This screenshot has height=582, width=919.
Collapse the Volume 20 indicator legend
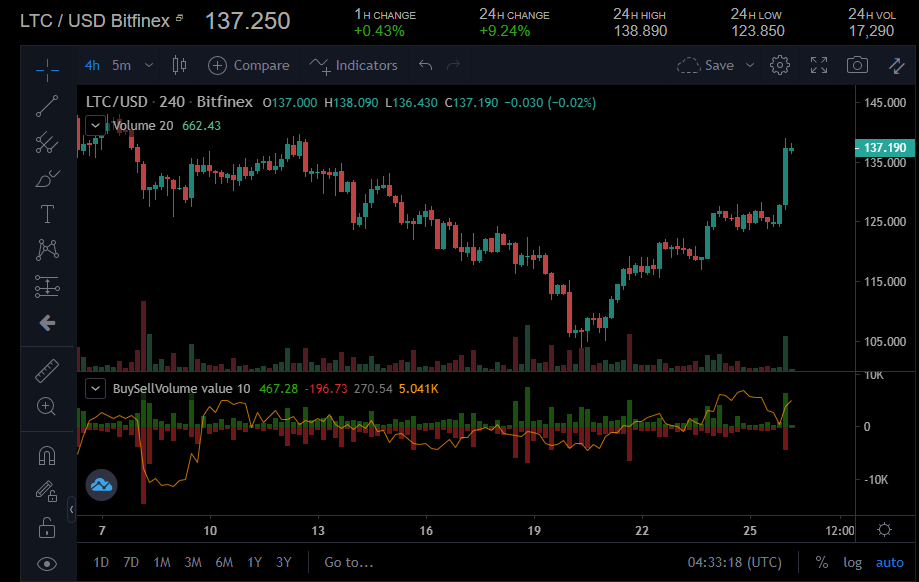coord(96,125)
